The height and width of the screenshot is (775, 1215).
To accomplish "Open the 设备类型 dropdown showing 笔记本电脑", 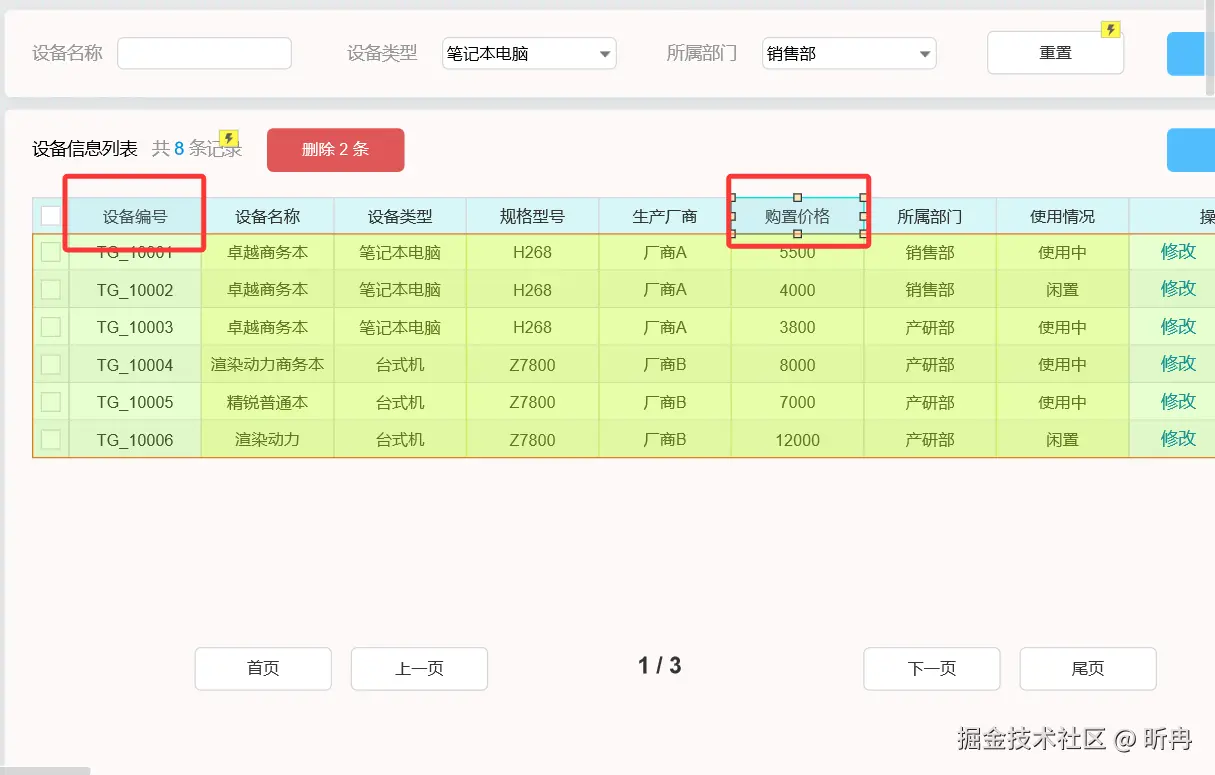I will (529, 54).
